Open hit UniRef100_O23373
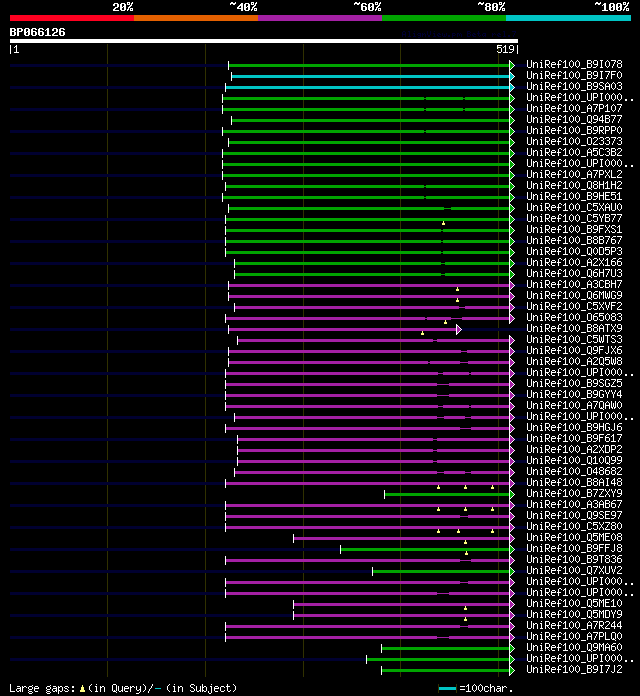 pos(574,141)
